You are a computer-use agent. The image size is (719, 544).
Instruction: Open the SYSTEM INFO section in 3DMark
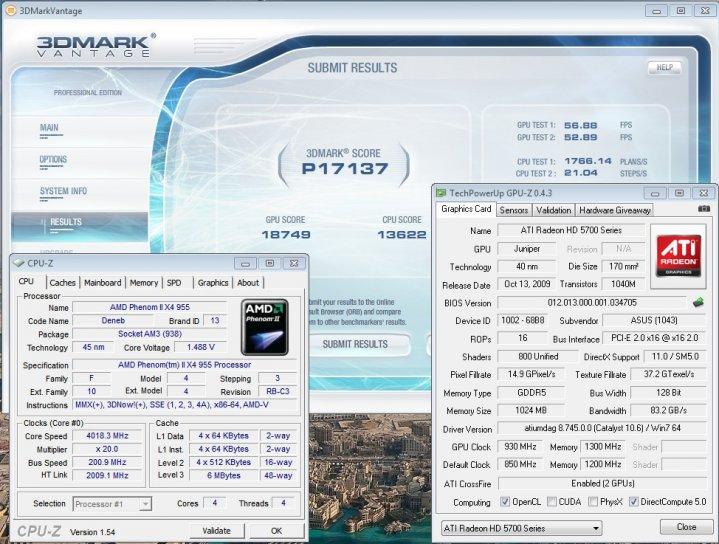click(63, 191)
